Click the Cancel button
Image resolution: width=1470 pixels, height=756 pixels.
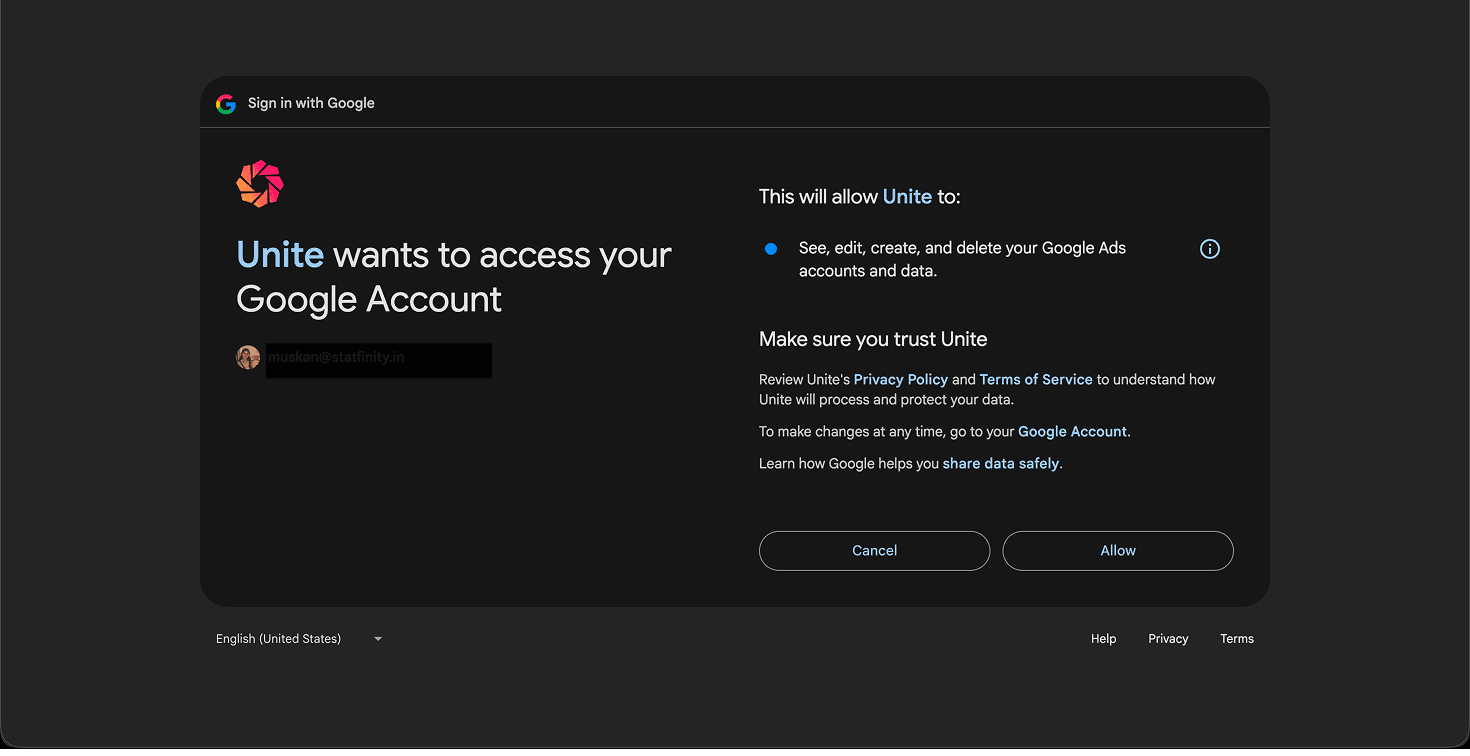coord(874,551)
